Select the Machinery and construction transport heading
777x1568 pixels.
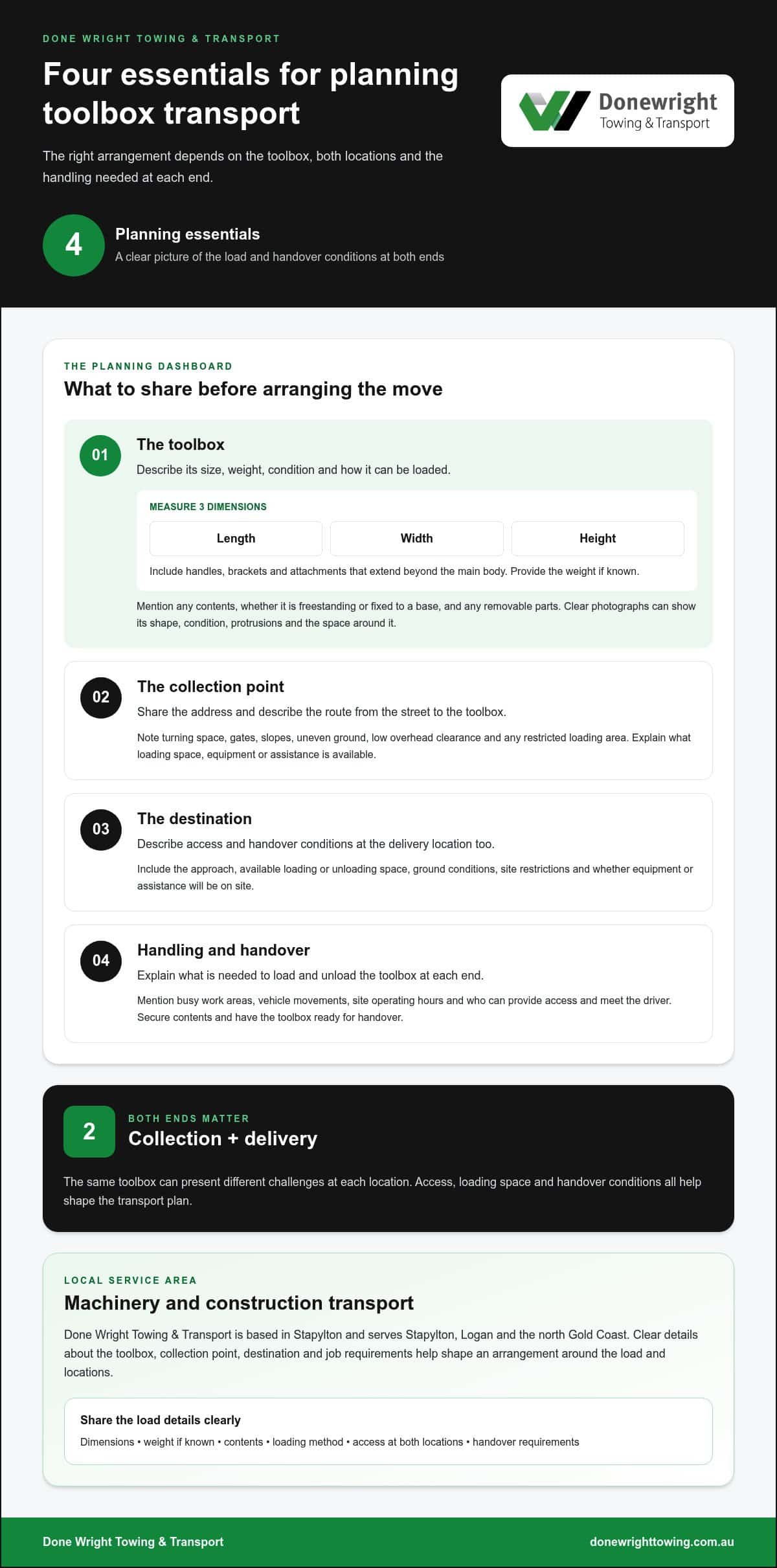pos(239,1303)
